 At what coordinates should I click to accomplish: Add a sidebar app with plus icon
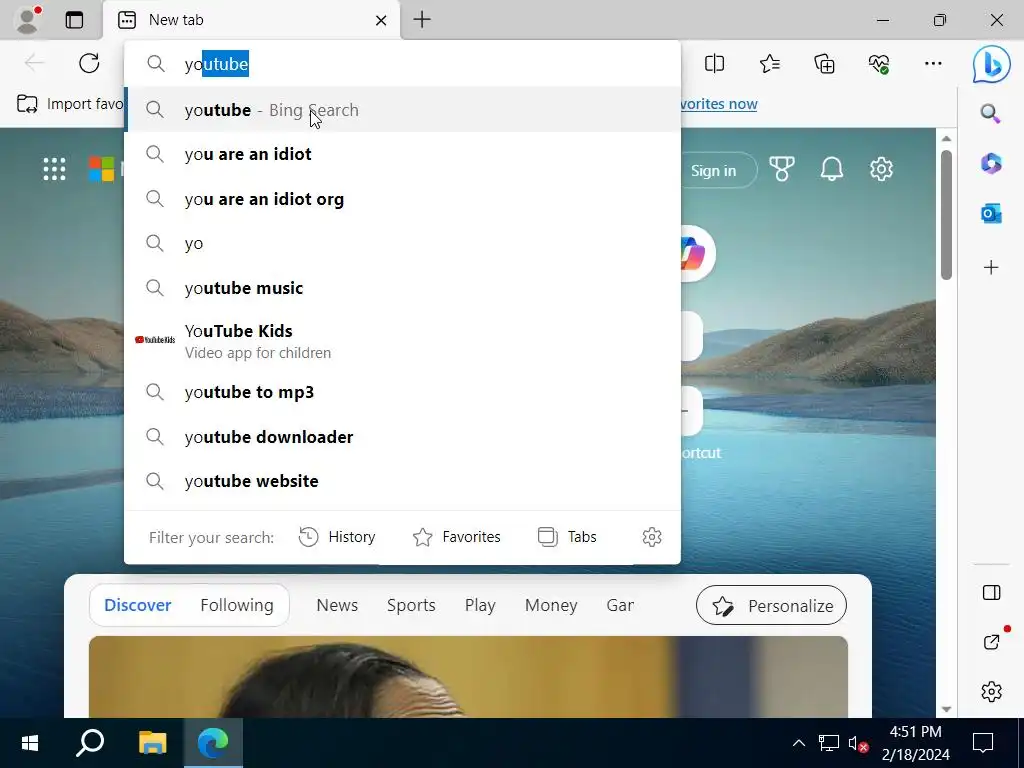click(x=991, y=267)
